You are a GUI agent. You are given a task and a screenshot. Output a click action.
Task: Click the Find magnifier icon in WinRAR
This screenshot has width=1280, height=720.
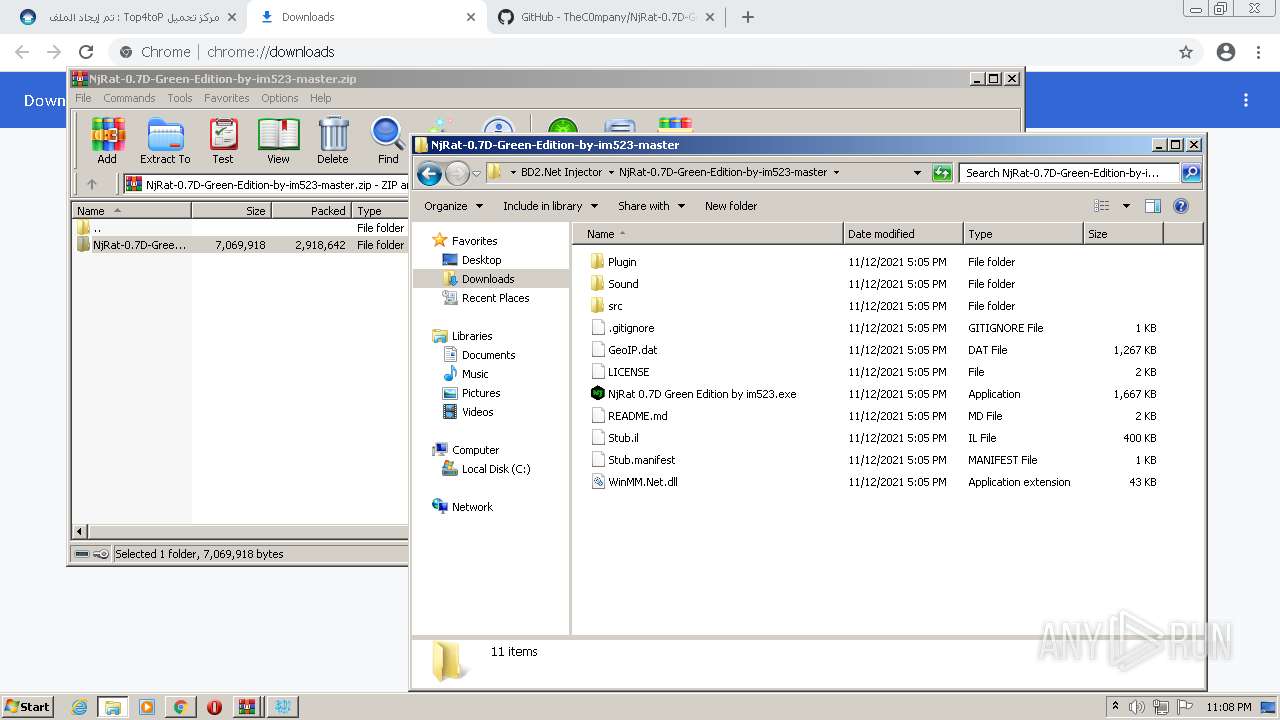tap(388, 140)
